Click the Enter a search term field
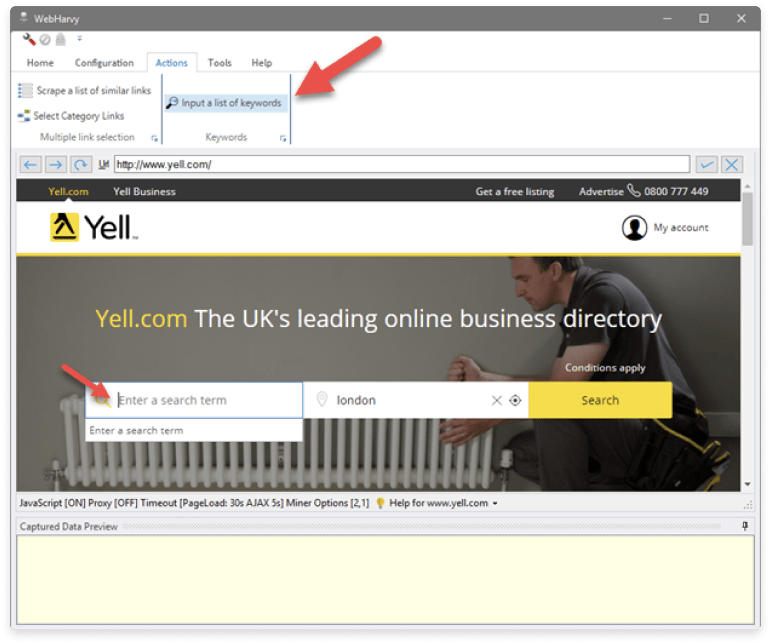 [205, 400]
